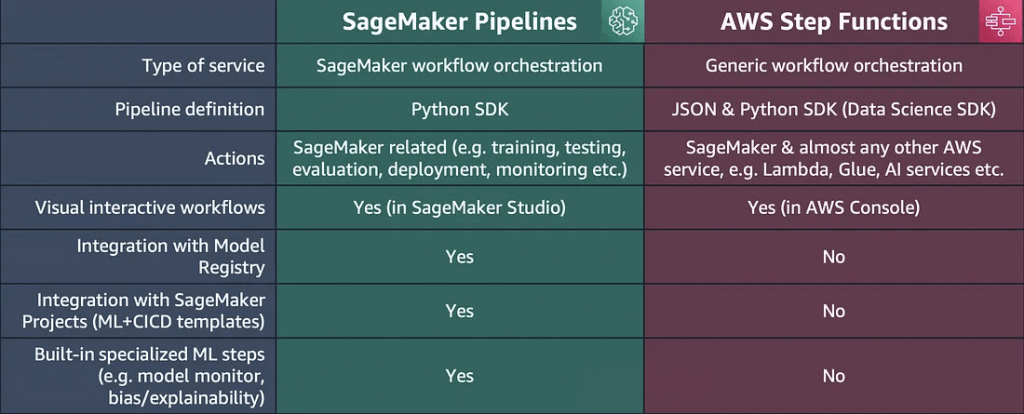1024x414 pixels.
Task: Click the Yes (in SageMaker Studio) cell
Action: (x=460, y=208)
